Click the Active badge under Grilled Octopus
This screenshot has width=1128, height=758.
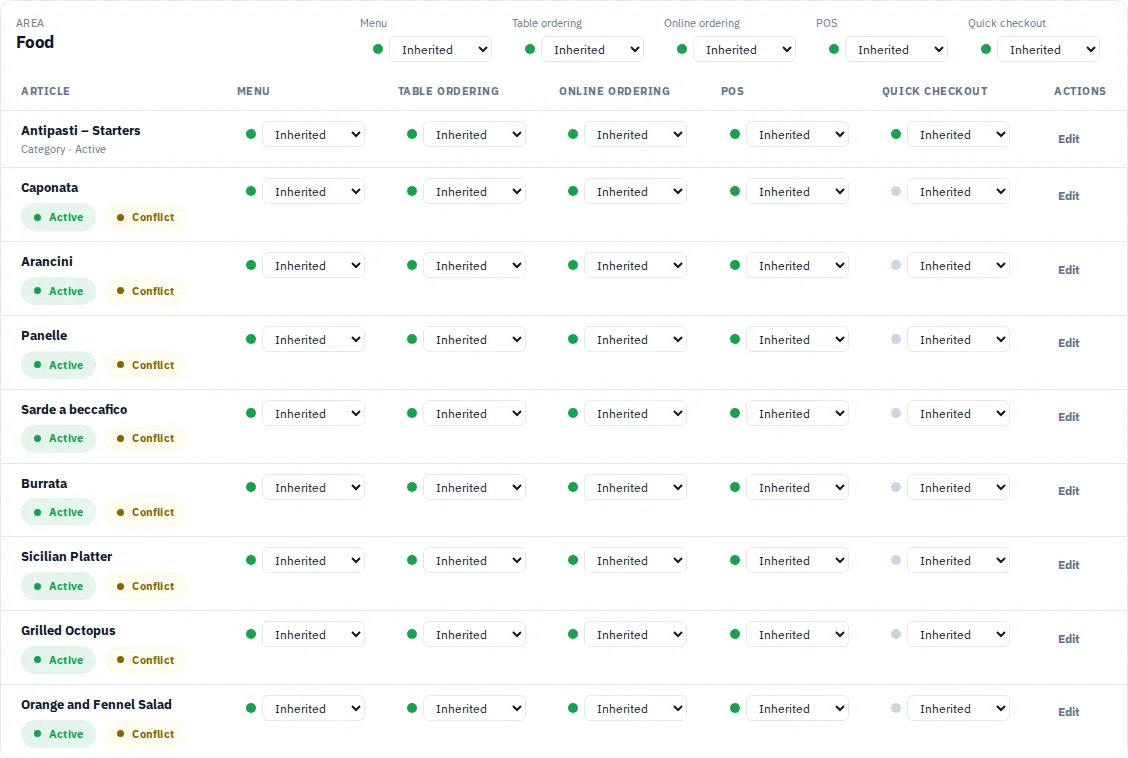(58, 660)
